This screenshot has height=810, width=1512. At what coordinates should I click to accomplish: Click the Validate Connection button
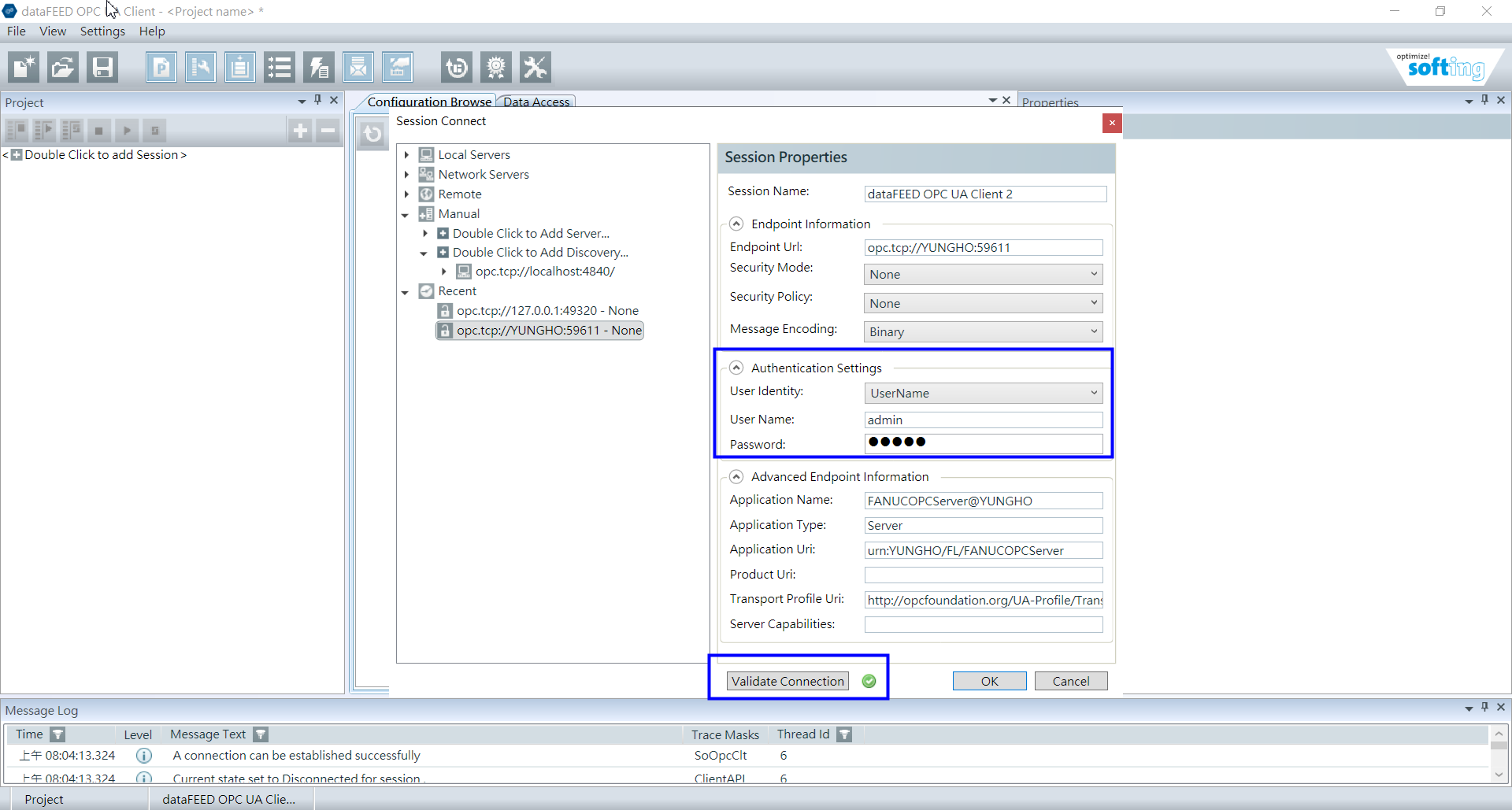(x=787, y=681)
